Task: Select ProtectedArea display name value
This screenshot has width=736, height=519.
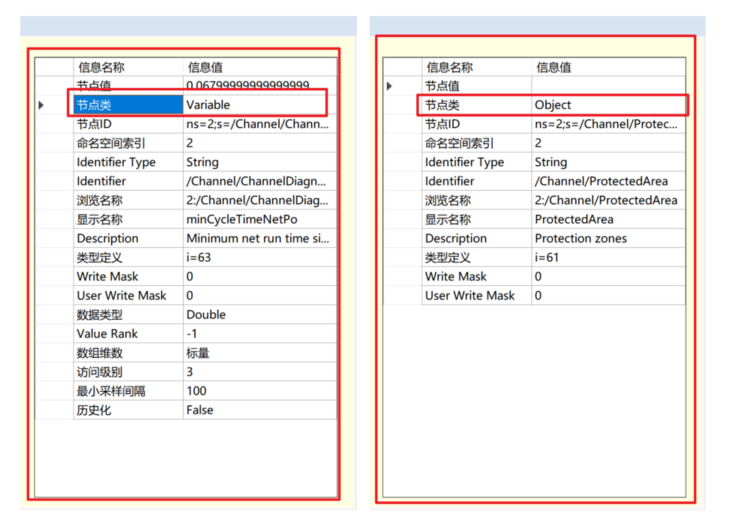Action: pyautogui.click(x=574, y=219)
